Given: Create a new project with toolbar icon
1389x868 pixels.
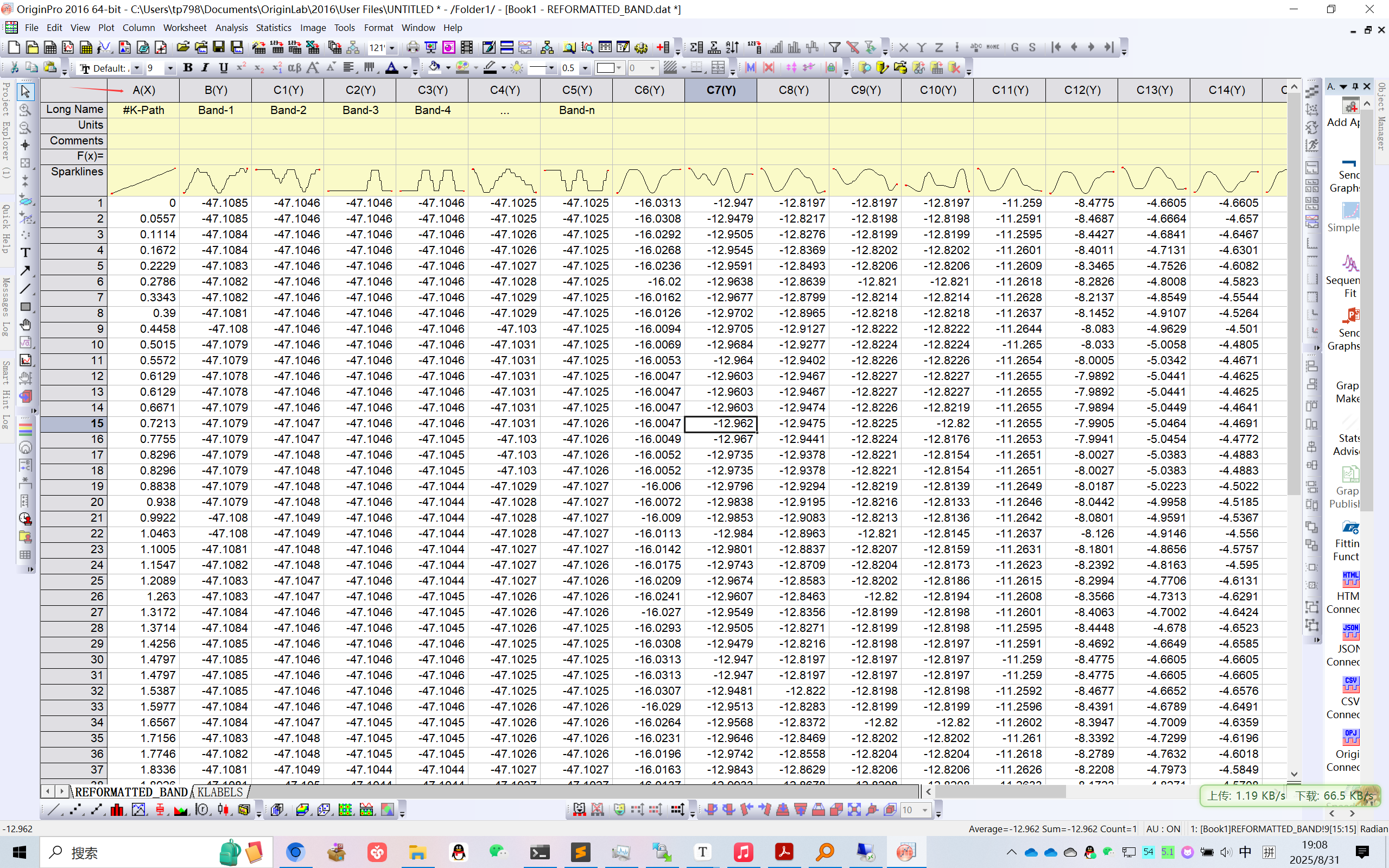Looking at the screenshot, I should [14, 48].
